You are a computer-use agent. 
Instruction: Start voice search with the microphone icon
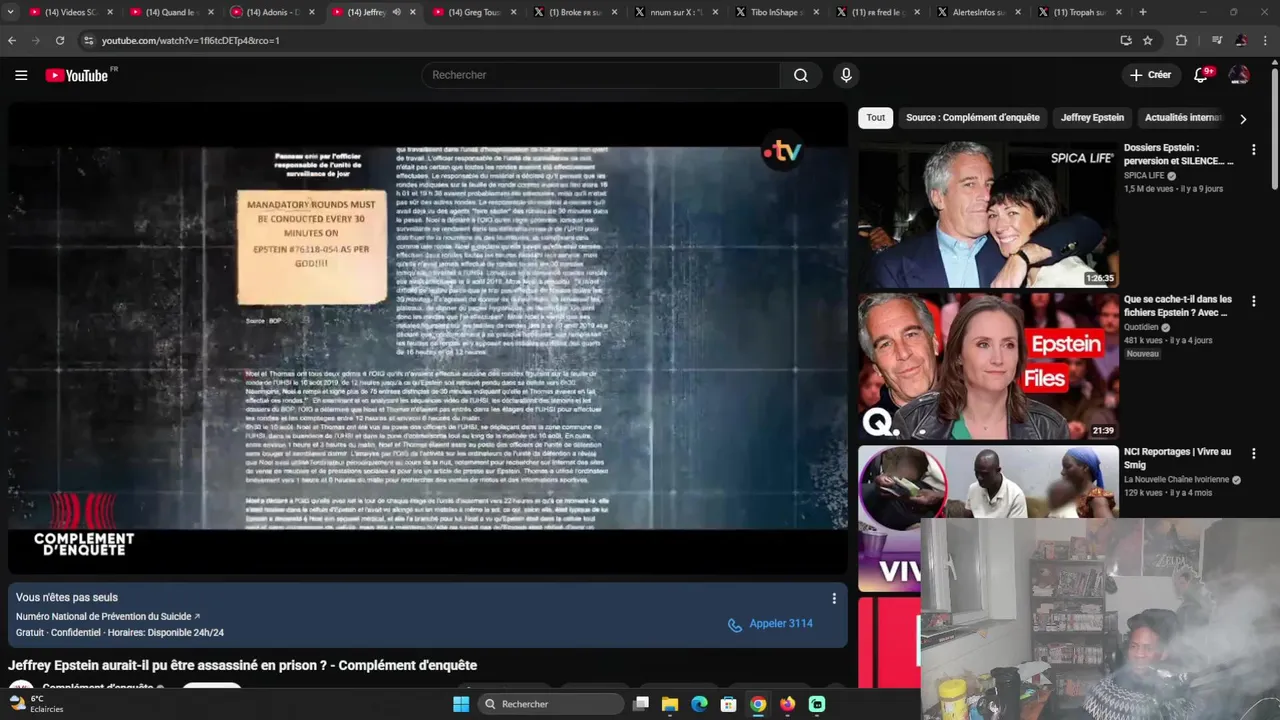point(846,75)
